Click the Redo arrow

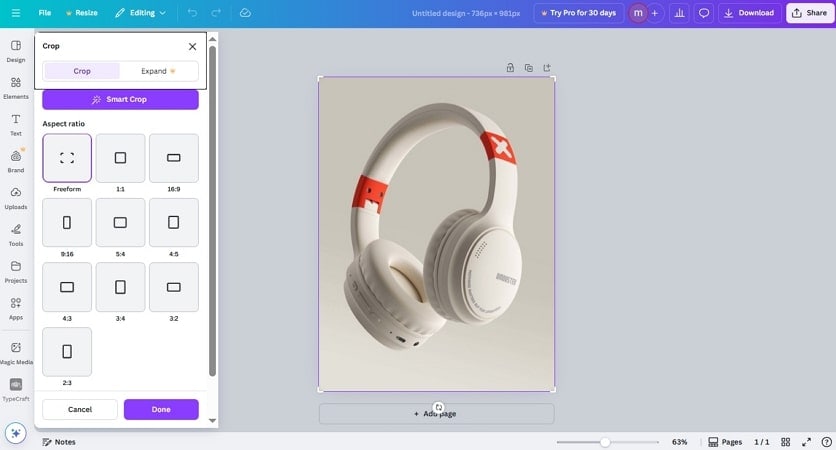point(216,13)
